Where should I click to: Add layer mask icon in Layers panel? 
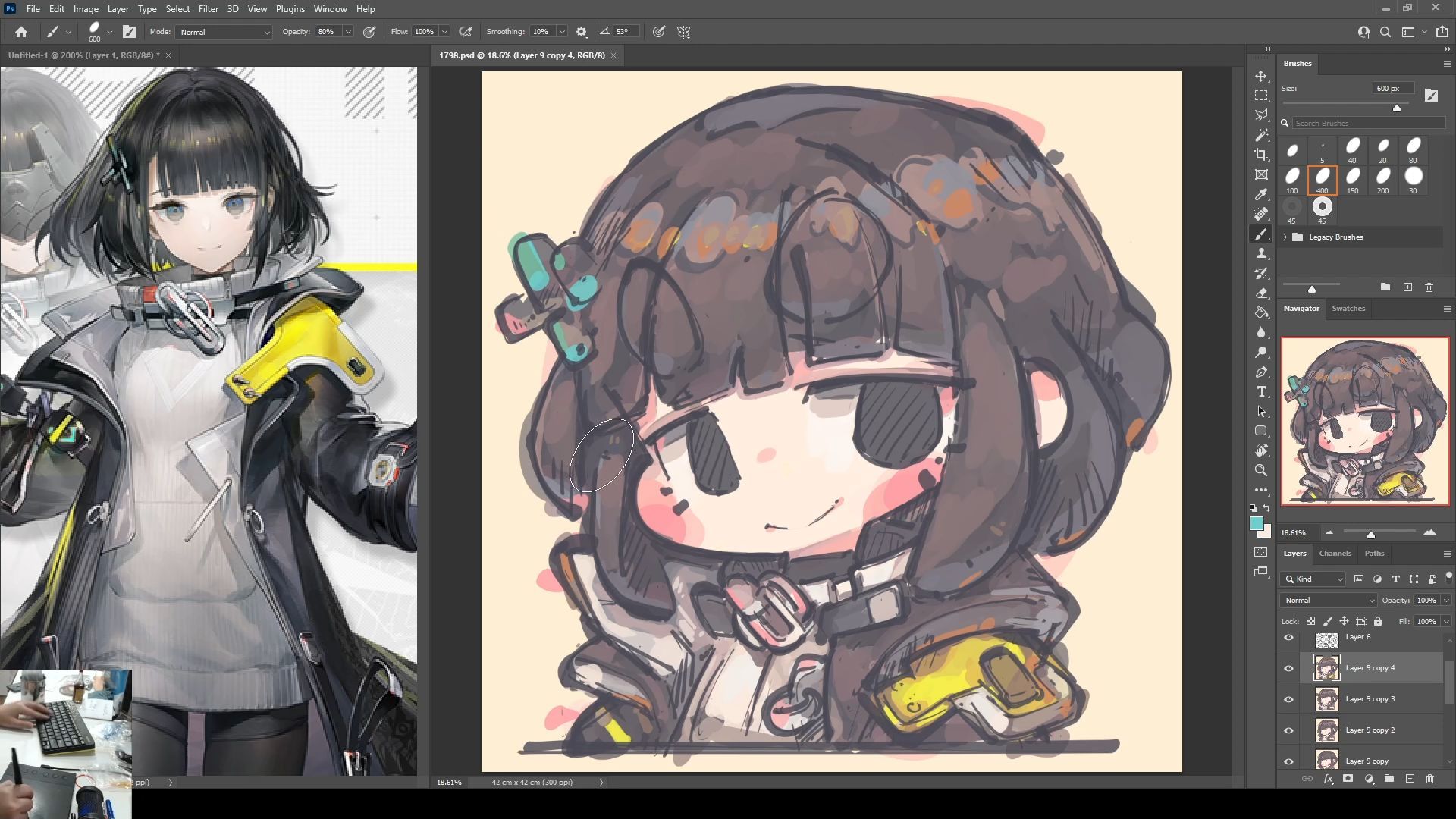[1348, 779]
